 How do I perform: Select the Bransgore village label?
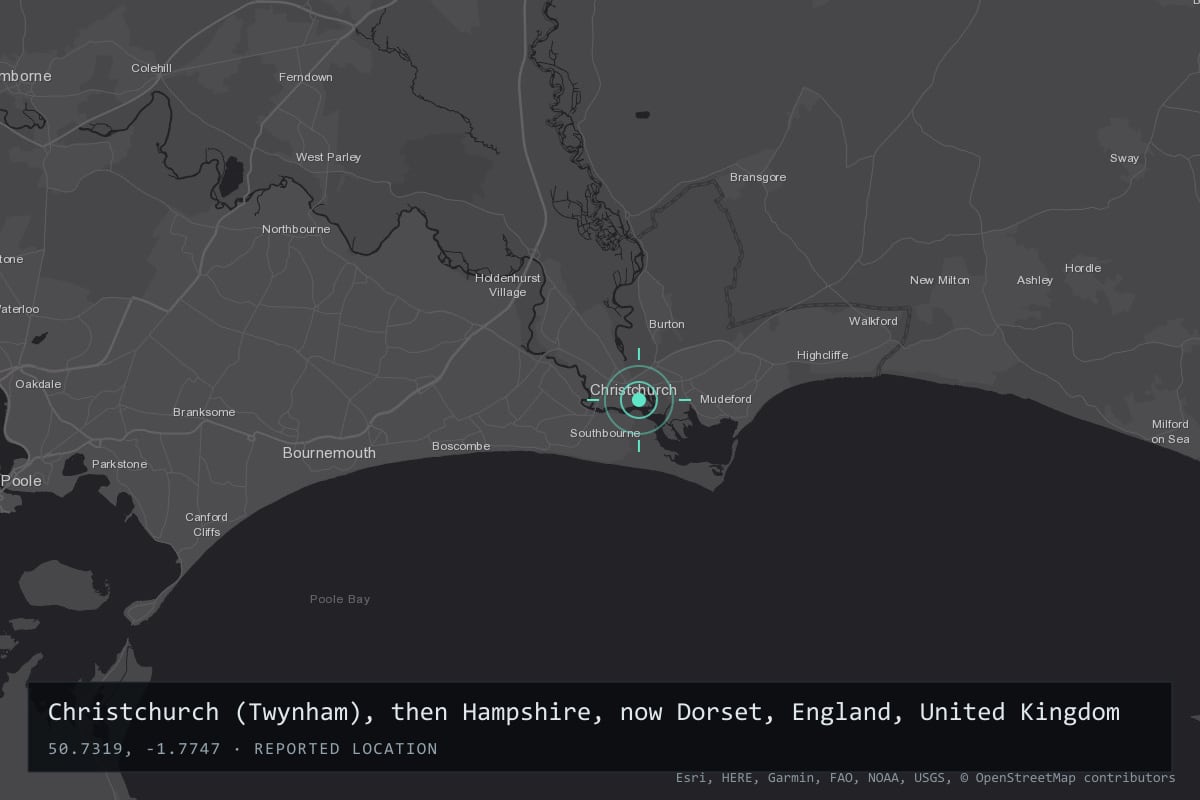click(758, 177)
